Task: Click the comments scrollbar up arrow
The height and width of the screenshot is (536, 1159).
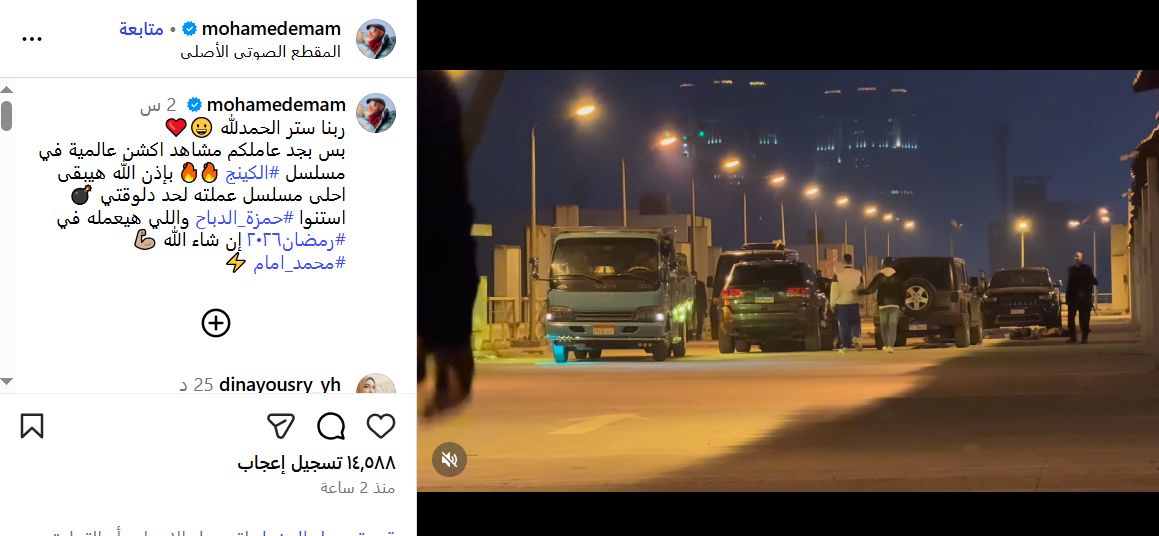Action: tap(6, 89)
